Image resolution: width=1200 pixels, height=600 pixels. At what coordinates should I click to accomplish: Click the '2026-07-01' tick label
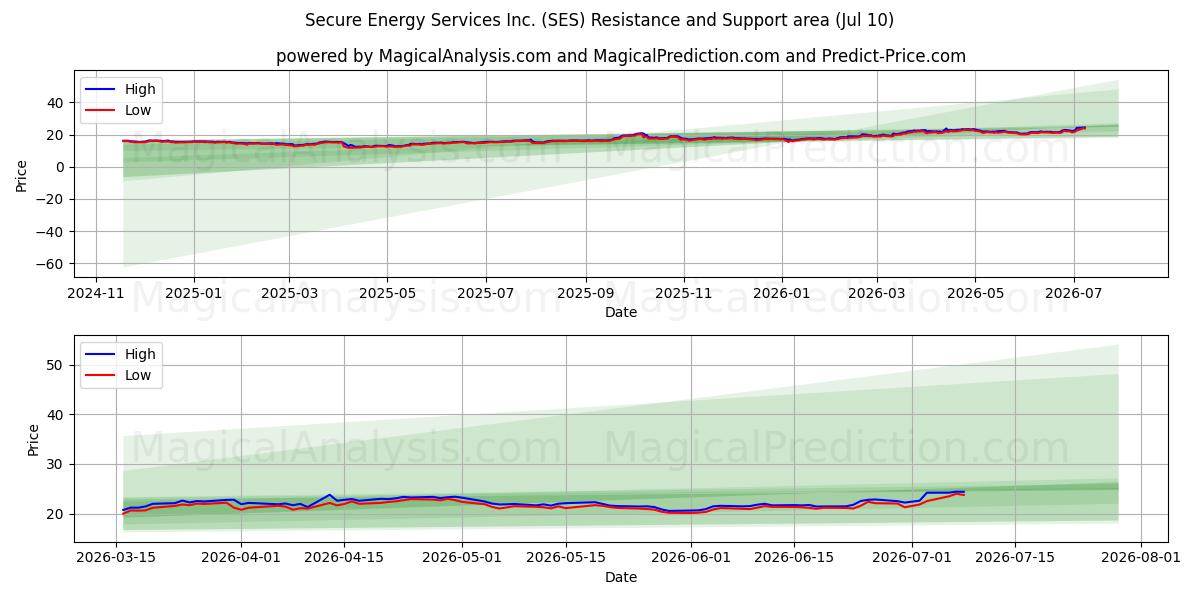point(912,559)
